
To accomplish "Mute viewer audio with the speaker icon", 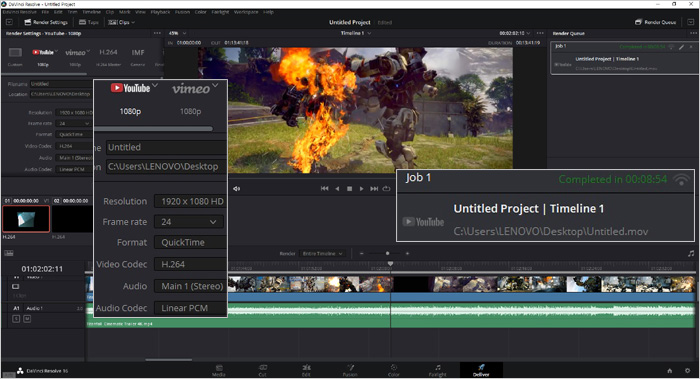I will 237,189.
